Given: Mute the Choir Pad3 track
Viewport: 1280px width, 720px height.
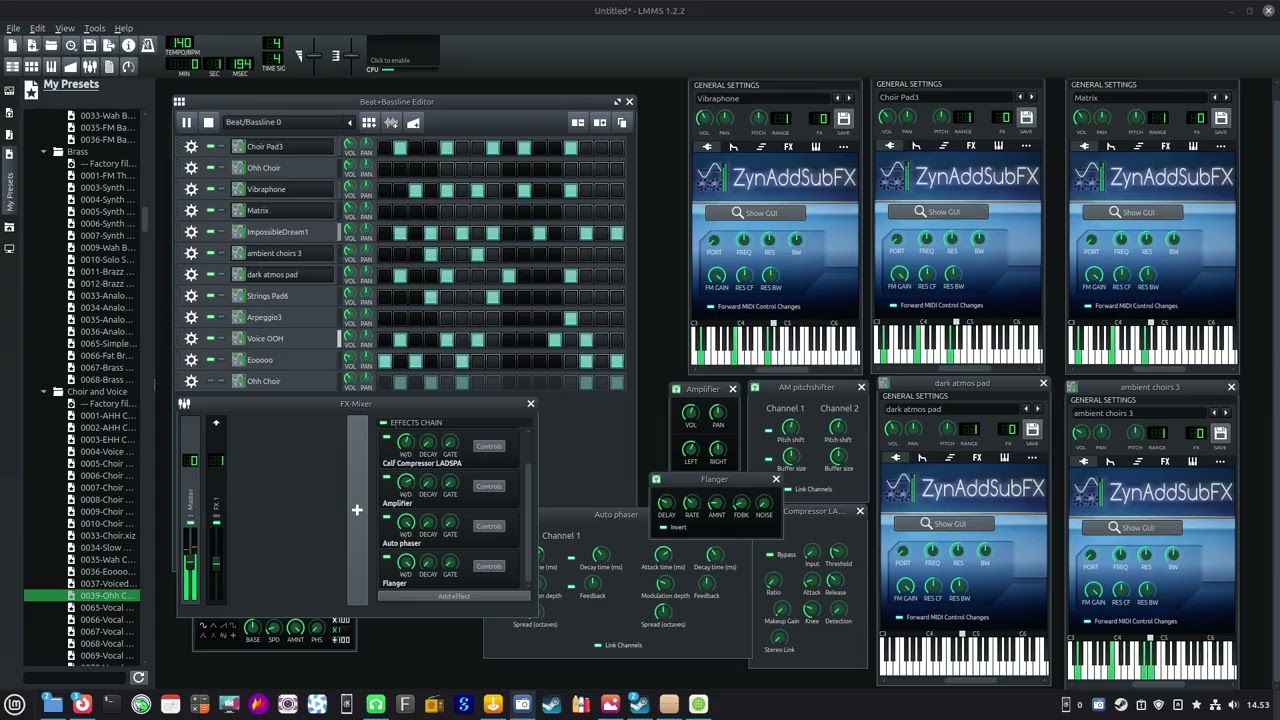Looking at the screenshot, I should 211,147.
